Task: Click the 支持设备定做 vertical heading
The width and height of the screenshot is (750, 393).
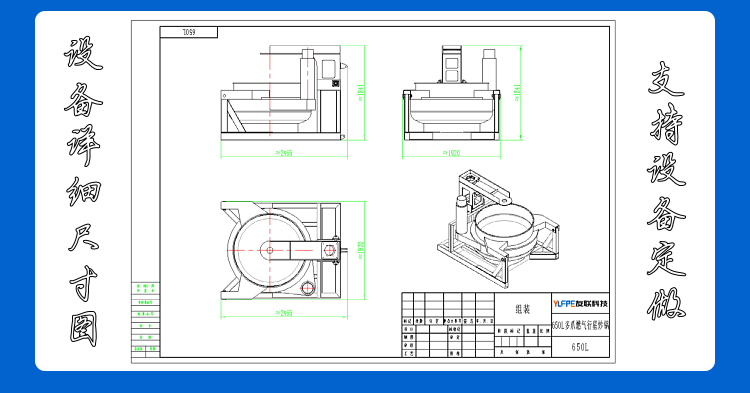Action: click(666, 191)
